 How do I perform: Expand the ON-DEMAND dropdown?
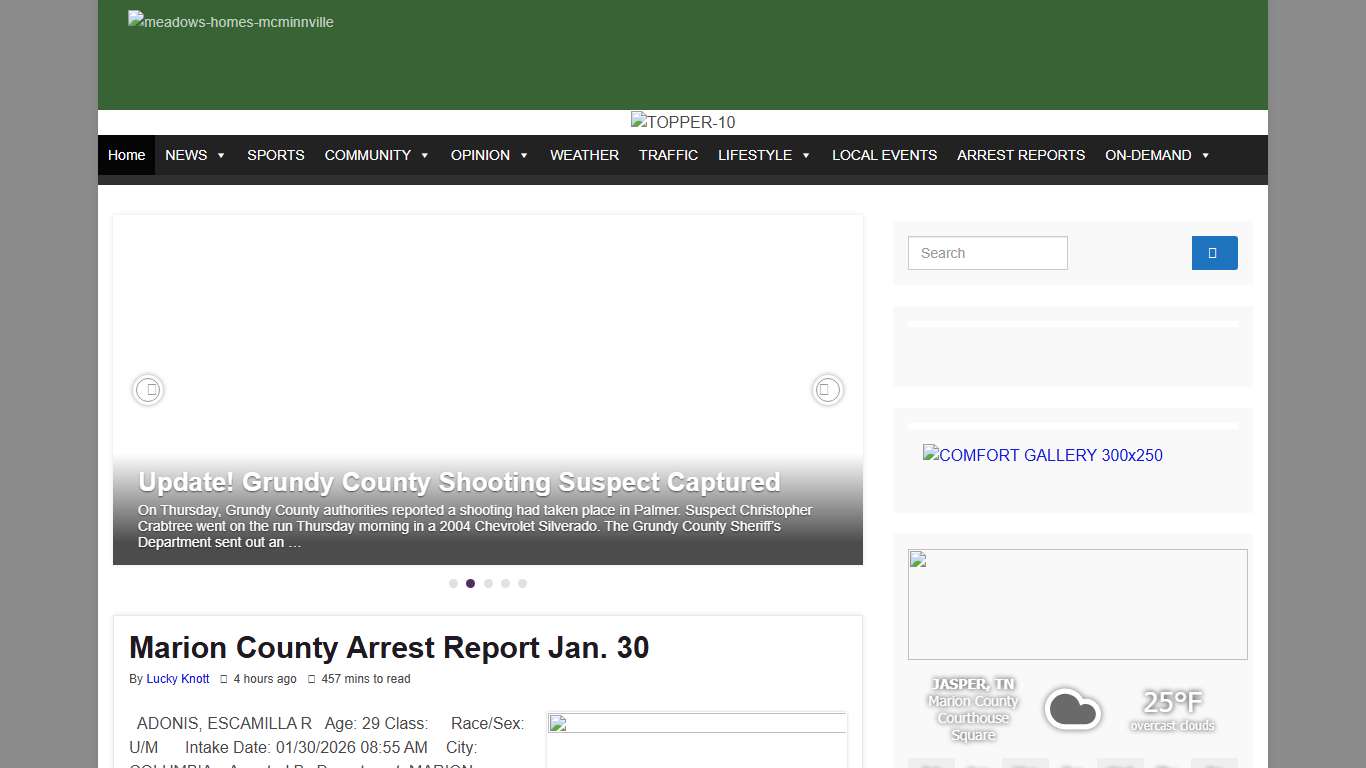pos(1157,155)
